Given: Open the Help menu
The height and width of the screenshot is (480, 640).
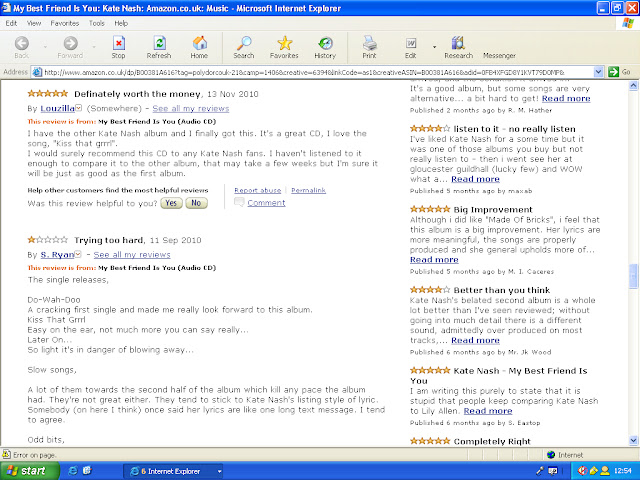Looking at the screenshot, I should (x=121, y=23).
